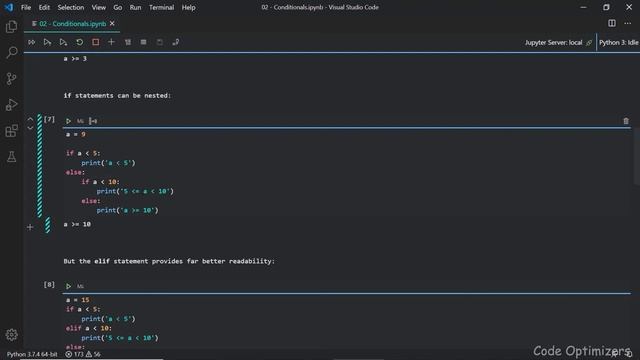Viewport: 640px width, 360px height.
Task: Add a cell below using left-margin plus
Action: click(x=30, y=227)
